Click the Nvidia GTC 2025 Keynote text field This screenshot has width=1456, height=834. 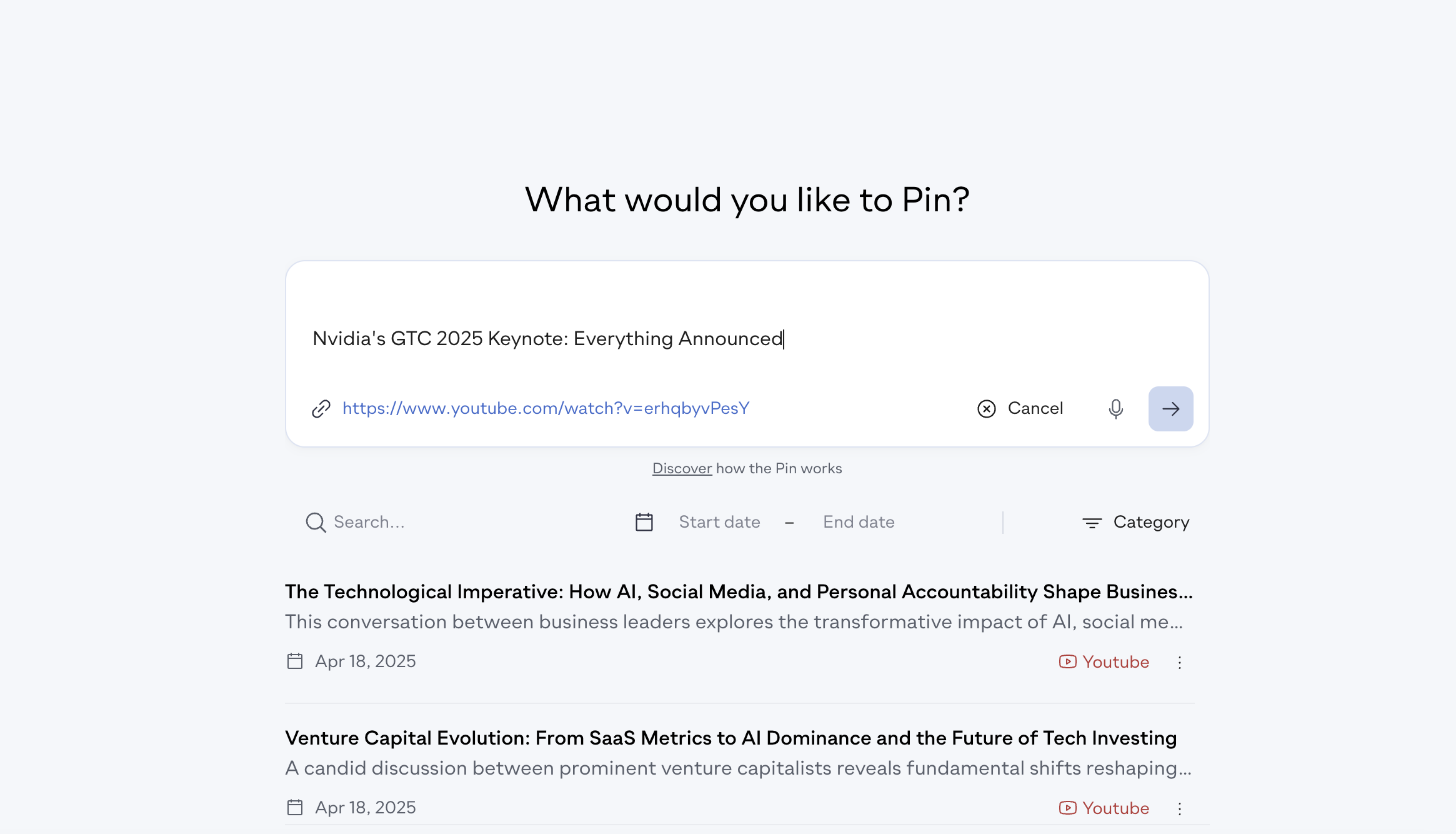747,338
